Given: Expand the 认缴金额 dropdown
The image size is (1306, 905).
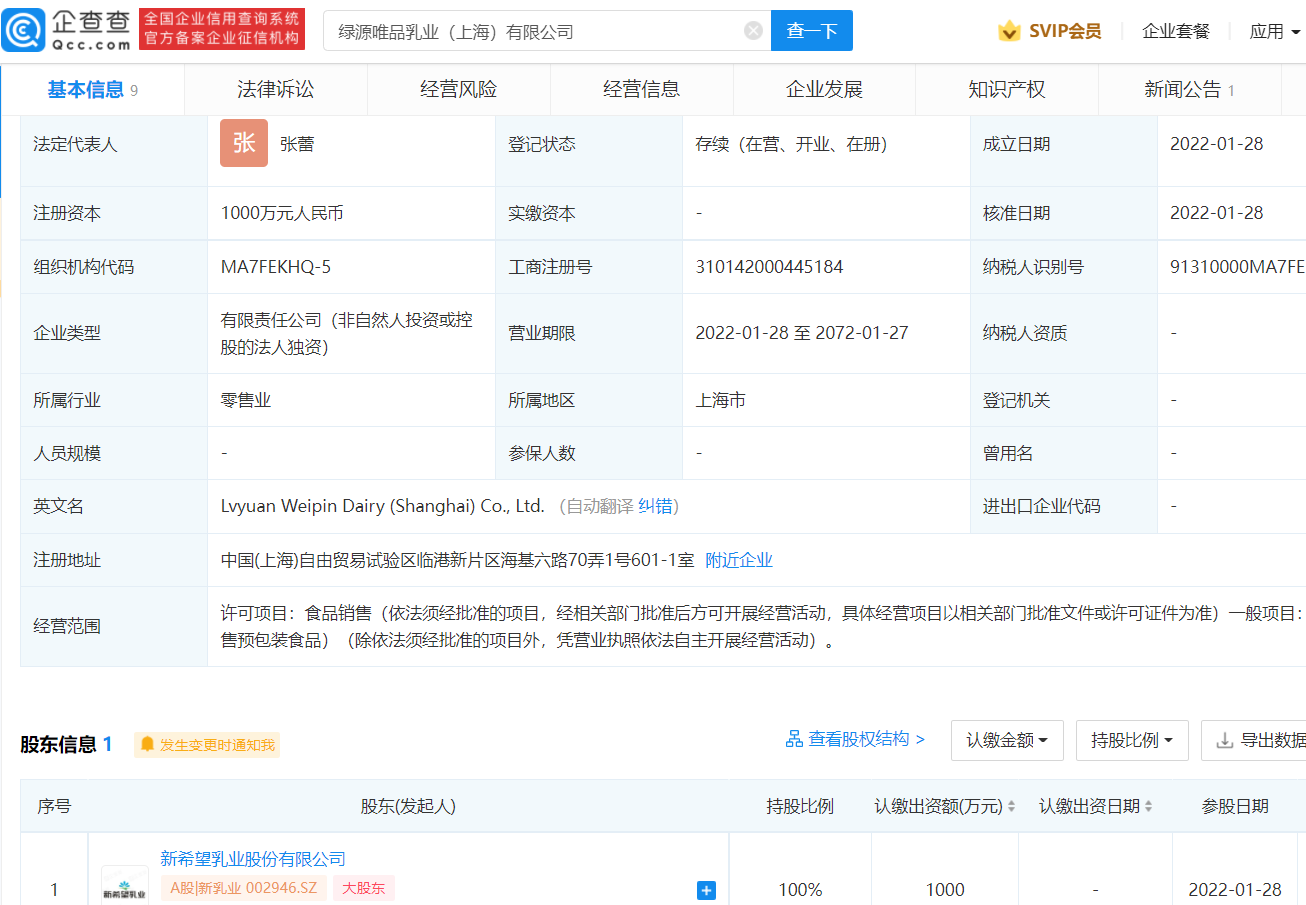Looking at the screenshot, I should coord(1007,741).
